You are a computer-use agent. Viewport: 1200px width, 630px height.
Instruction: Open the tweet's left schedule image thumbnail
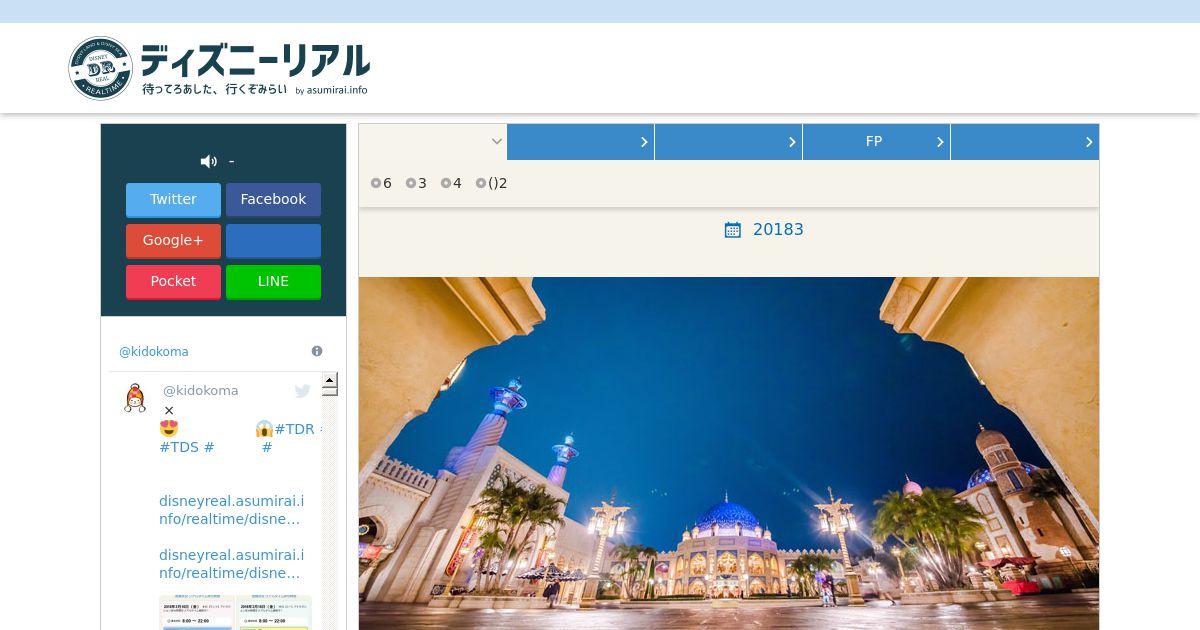(196, 612)
